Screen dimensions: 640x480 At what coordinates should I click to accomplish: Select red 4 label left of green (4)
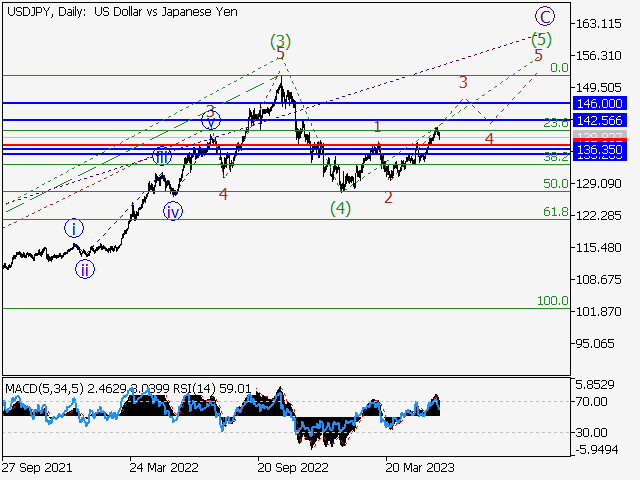[x=223, y=194]
